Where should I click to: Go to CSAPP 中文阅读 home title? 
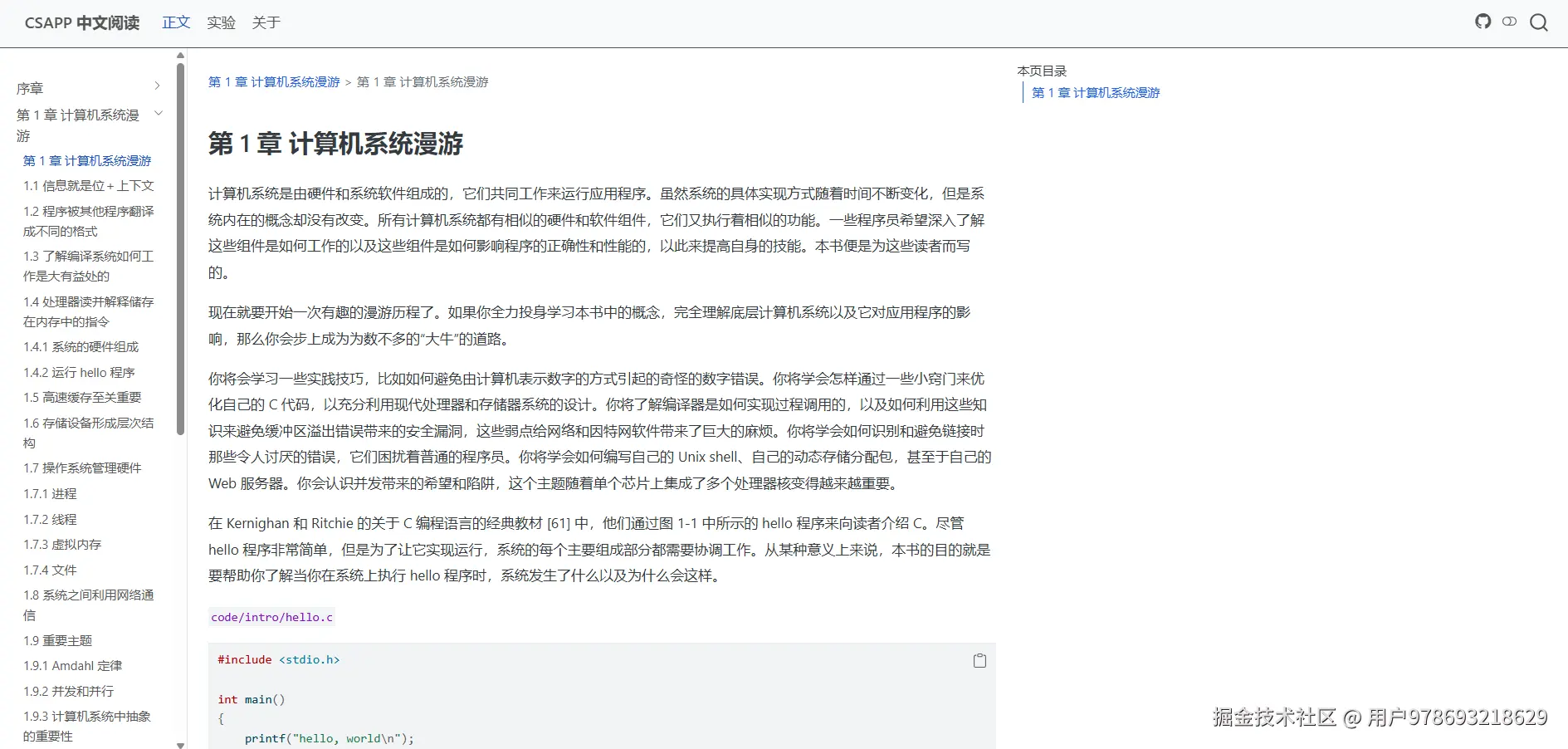point(82,22)
